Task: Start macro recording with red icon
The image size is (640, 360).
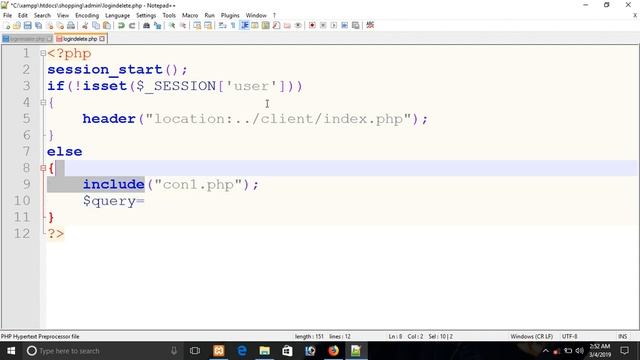Action: coord(312,25)
